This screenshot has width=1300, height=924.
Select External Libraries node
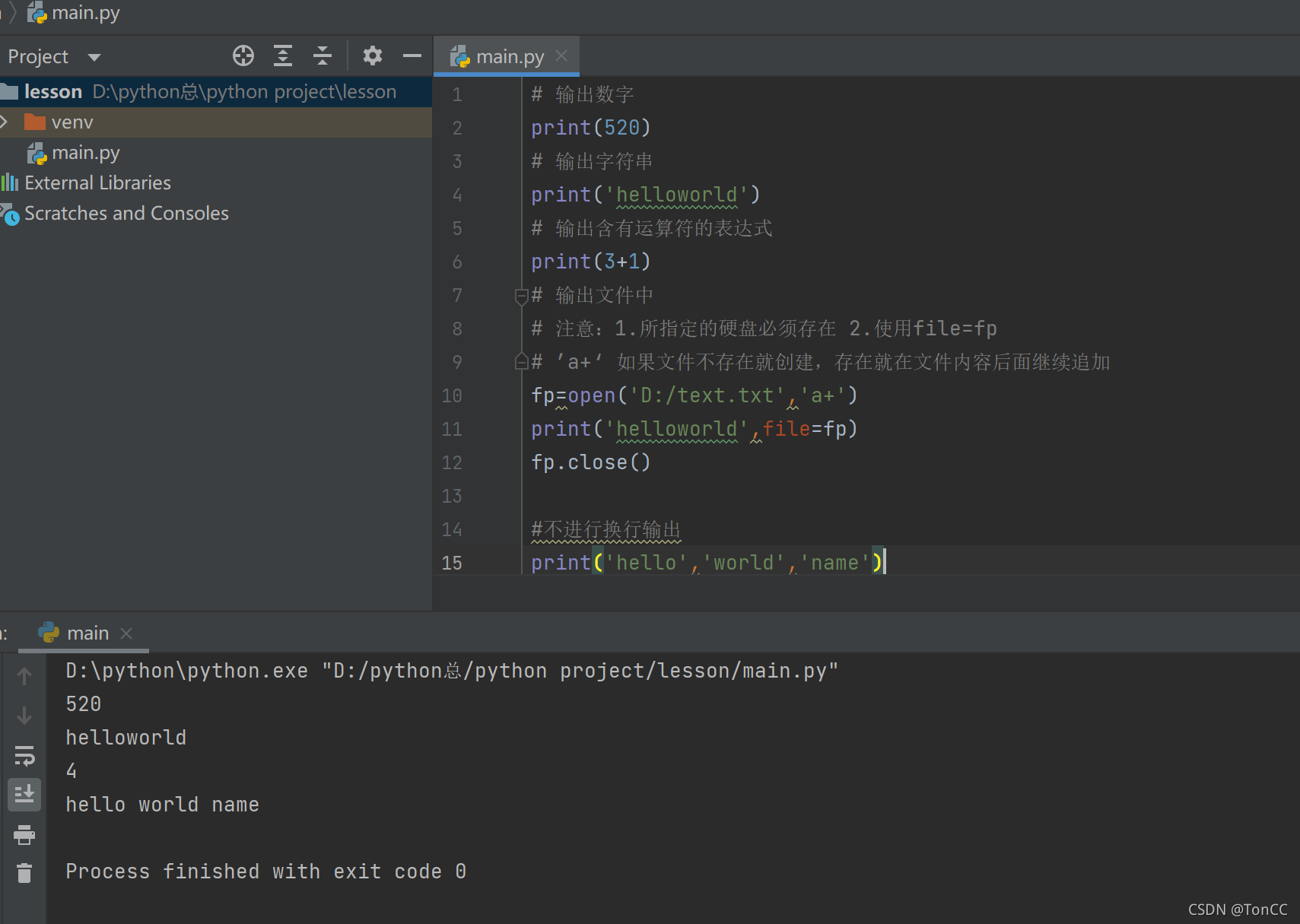point(97,183)
